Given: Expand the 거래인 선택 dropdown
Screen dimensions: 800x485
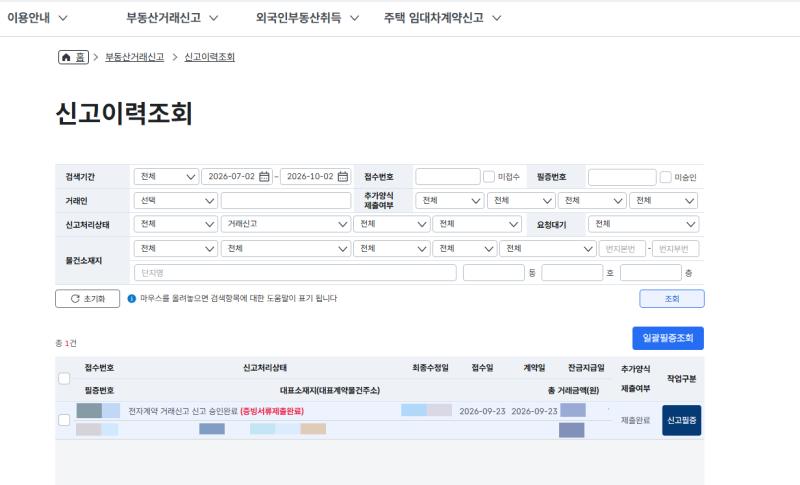Looking at the screenshot, I should pyautogui.click(x=176, y=200).
